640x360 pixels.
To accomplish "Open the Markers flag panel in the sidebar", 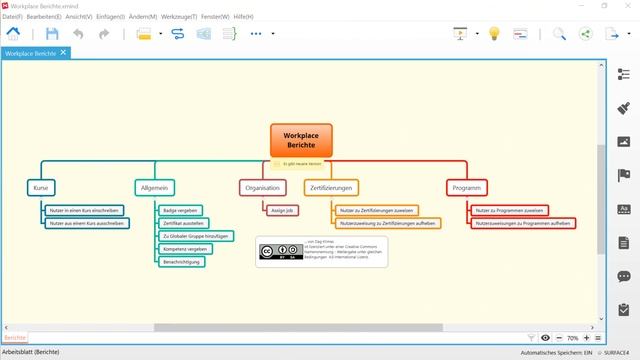I will pyautogui.click(x=624, y=176).
